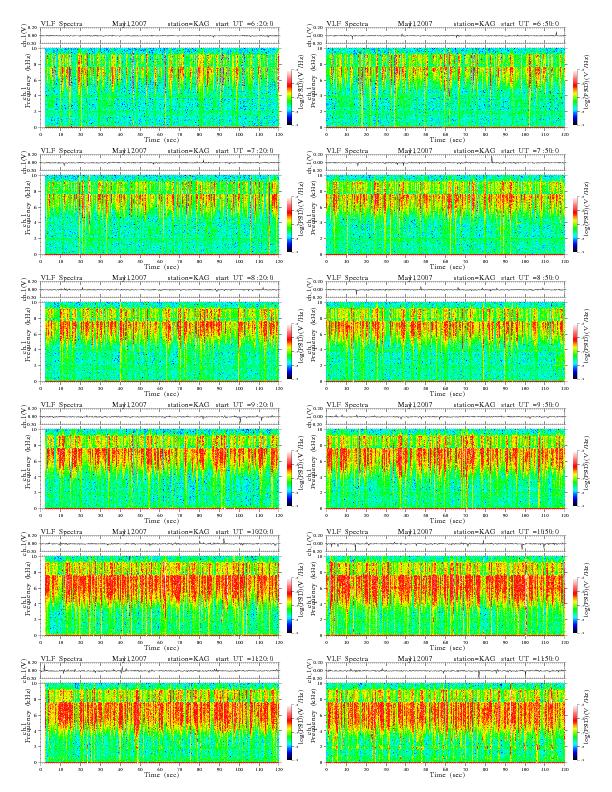Click the spectrogram starting UT 10:20:0
Screen dimensions: 612x792
tap(160, 596)
